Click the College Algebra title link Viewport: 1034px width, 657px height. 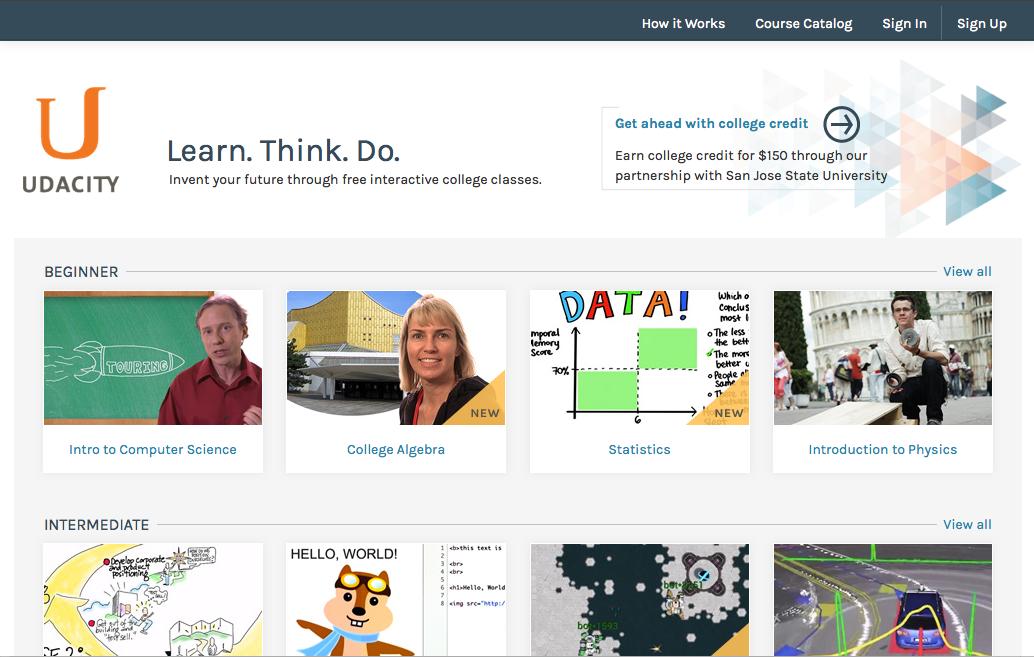pyautogui.click(x=396, y=449)
